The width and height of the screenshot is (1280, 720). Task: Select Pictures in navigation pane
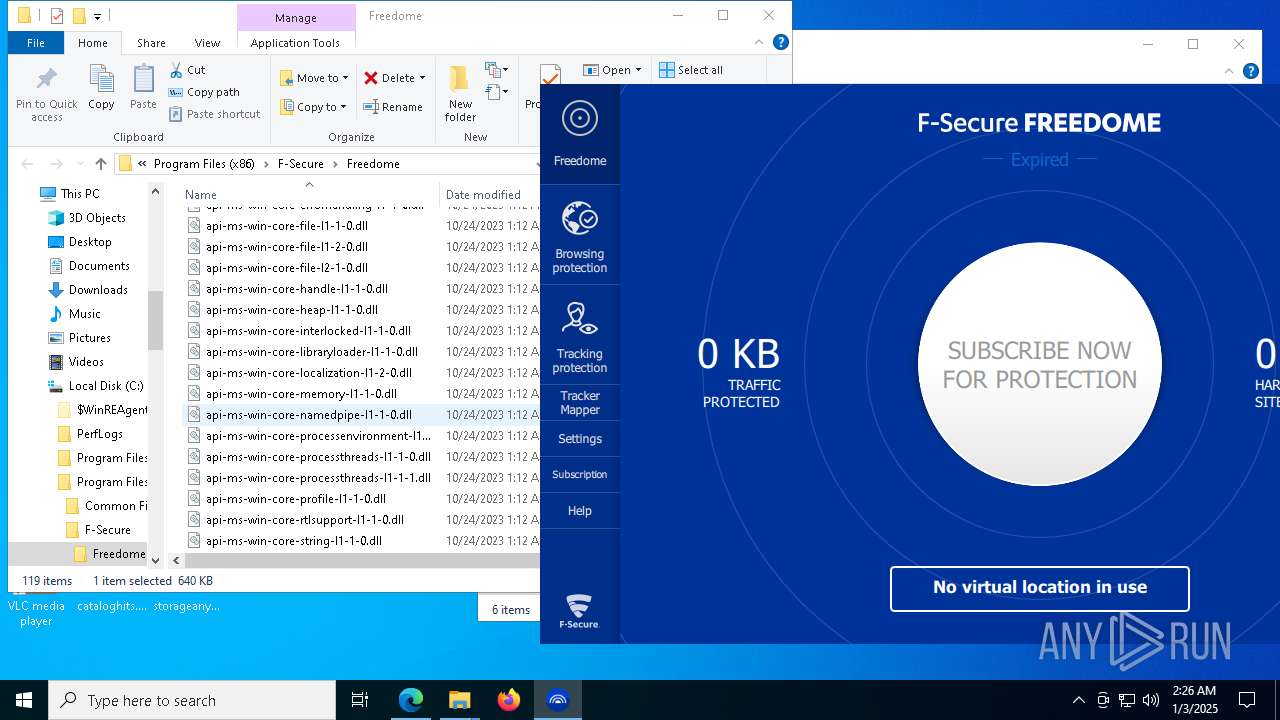(89, 338)
